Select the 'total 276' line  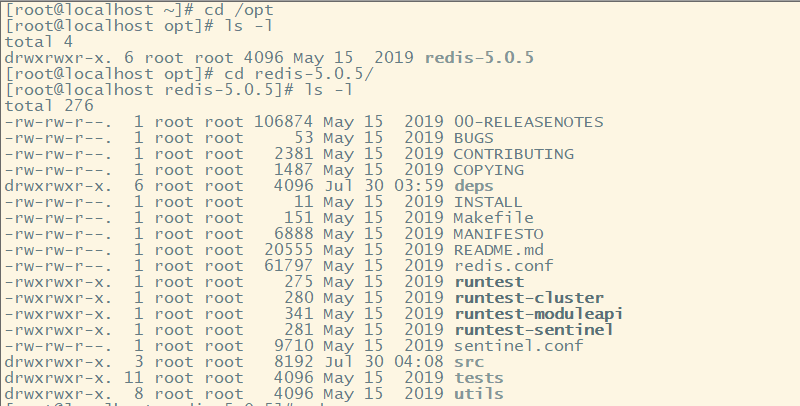click(x=49, y=106)
